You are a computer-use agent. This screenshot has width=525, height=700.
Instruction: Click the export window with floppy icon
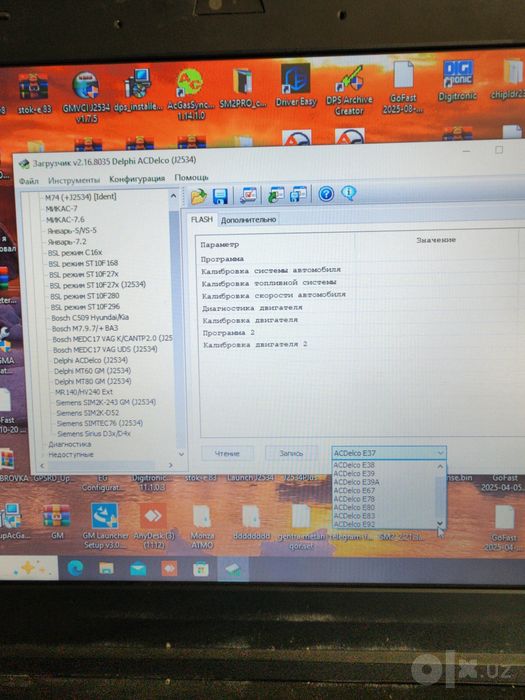point(298,194)
